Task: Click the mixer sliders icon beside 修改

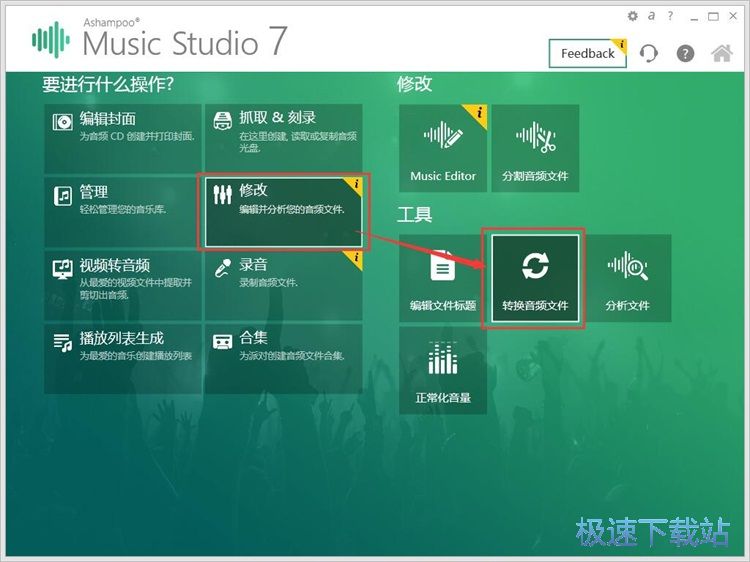Action: [222, 194]
